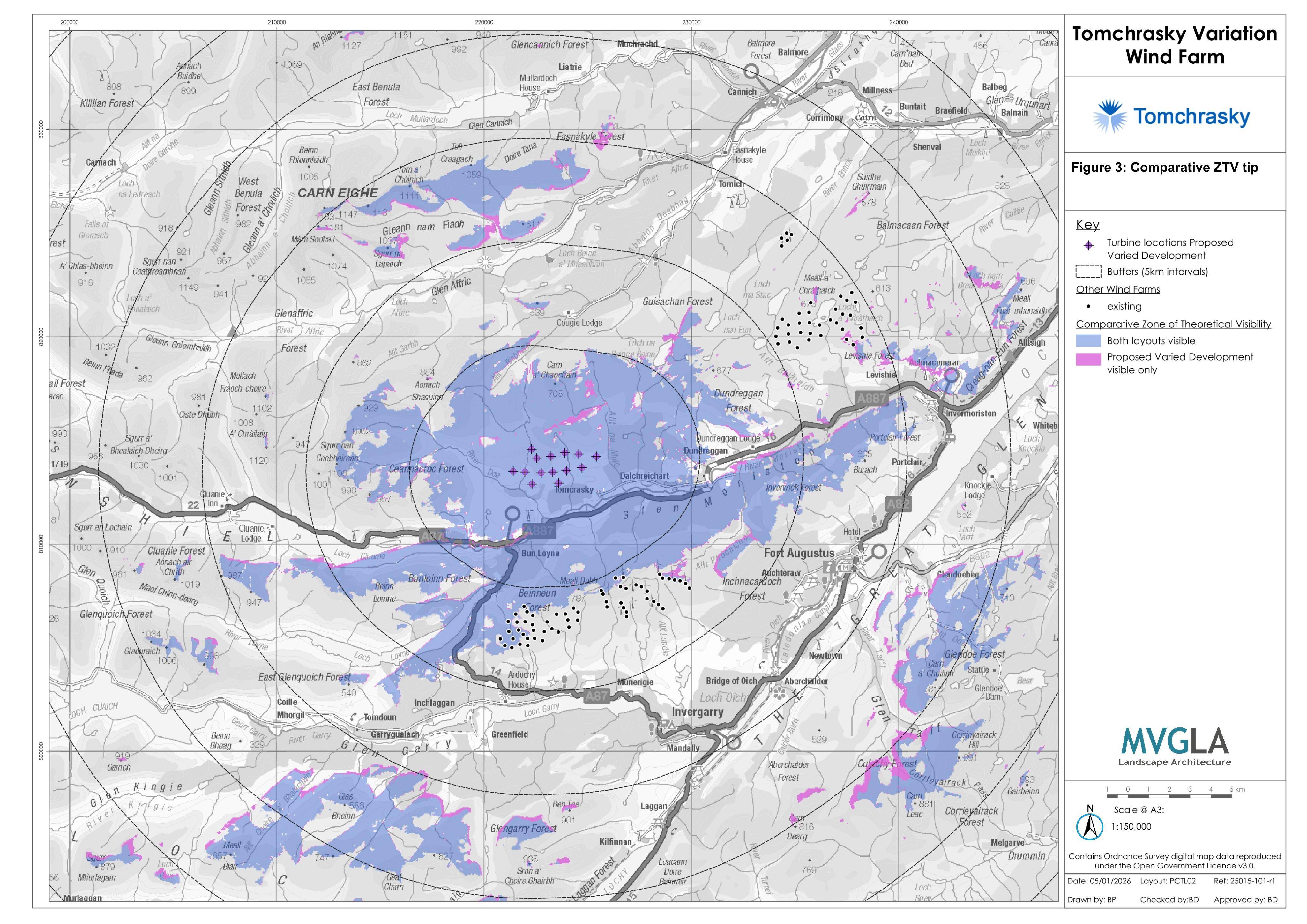Click the 'Other Wind Farms' legend heading

1117,289
